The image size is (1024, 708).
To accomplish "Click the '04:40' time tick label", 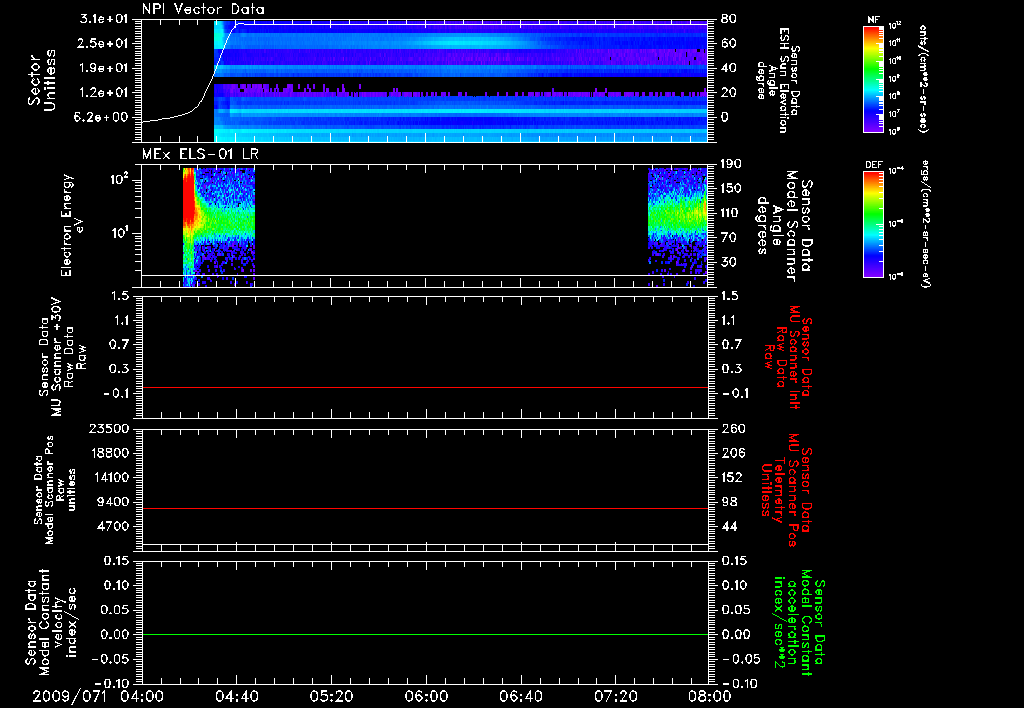I will (x=236, y=696).
